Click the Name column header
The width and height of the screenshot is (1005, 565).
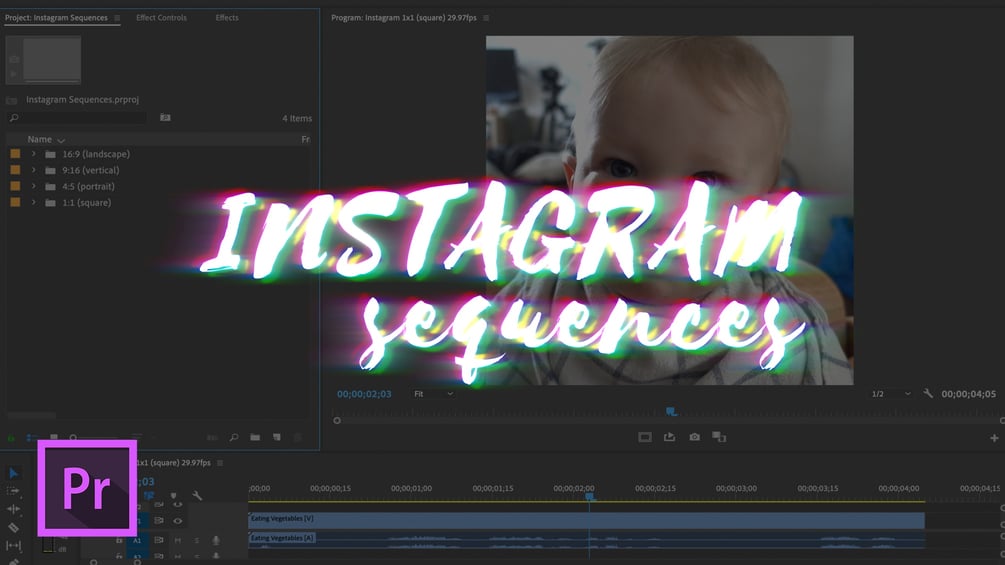[40, 140]
